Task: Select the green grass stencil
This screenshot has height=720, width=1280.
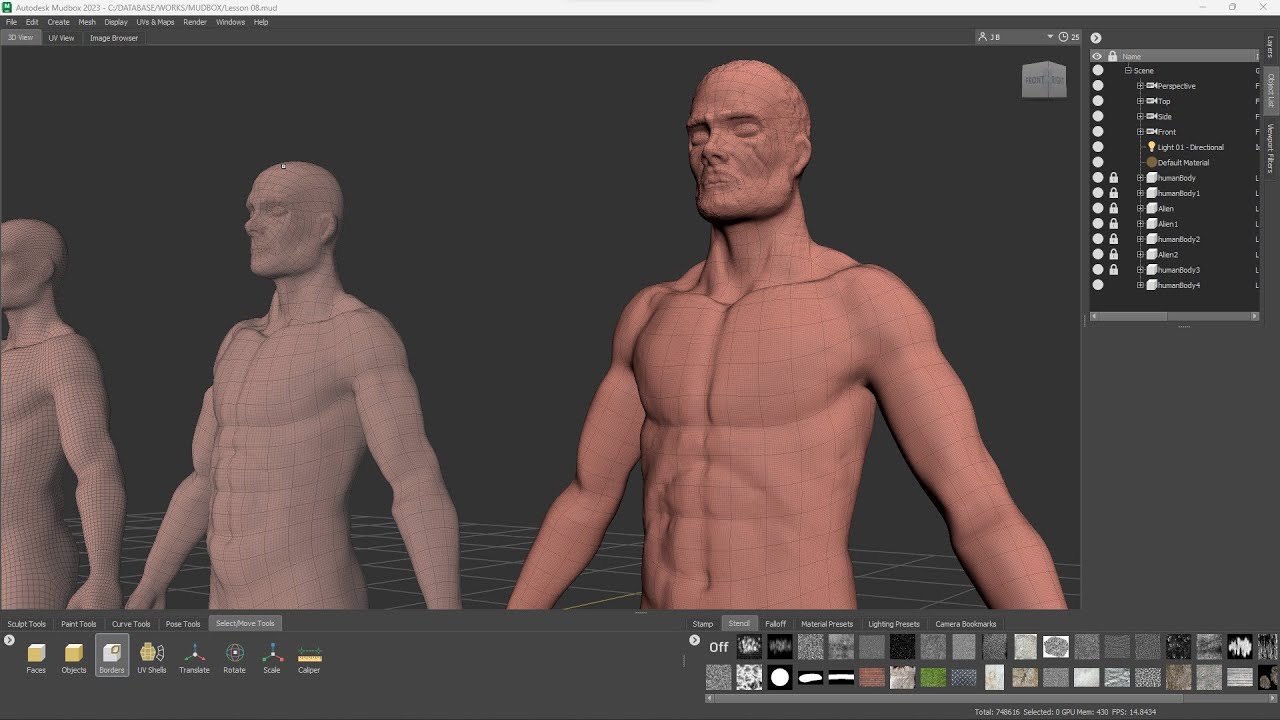Action: tap(933, 678)
